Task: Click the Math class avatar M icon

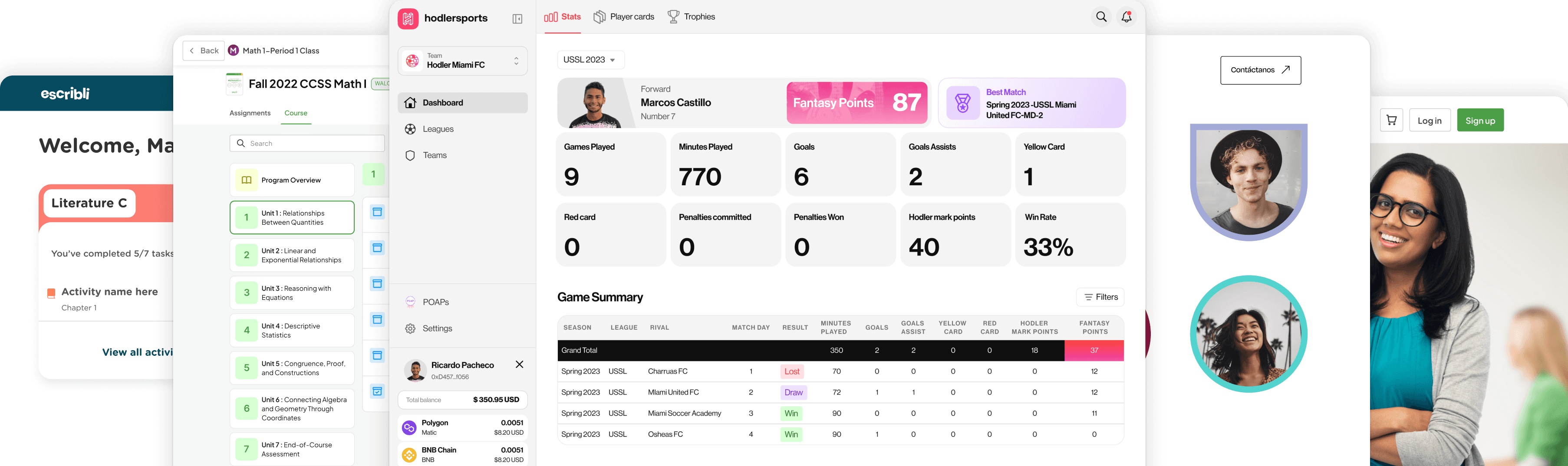Action: [x=233, y=50]
